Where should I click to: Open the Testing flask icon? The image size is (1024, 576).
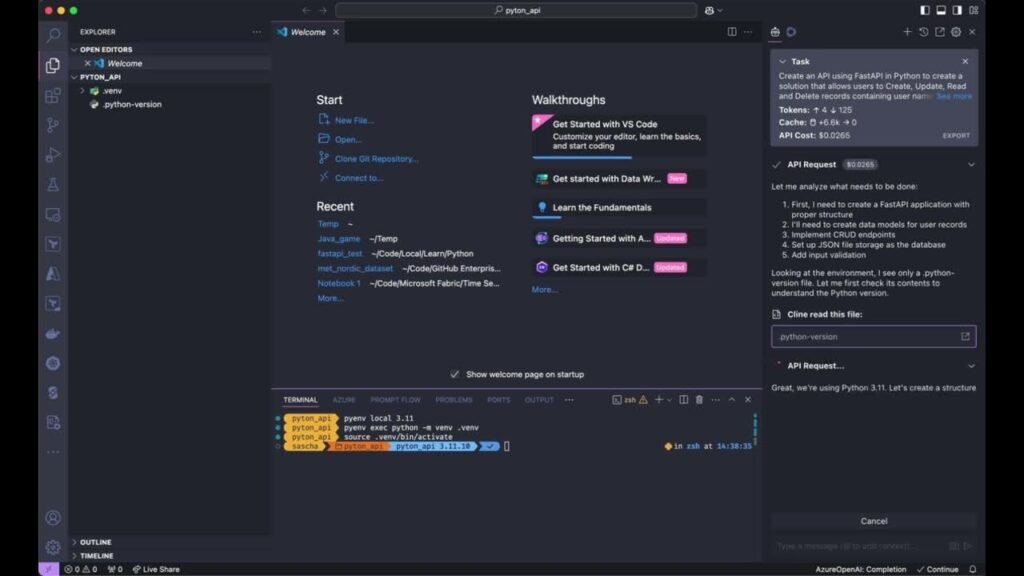point(53,185)
